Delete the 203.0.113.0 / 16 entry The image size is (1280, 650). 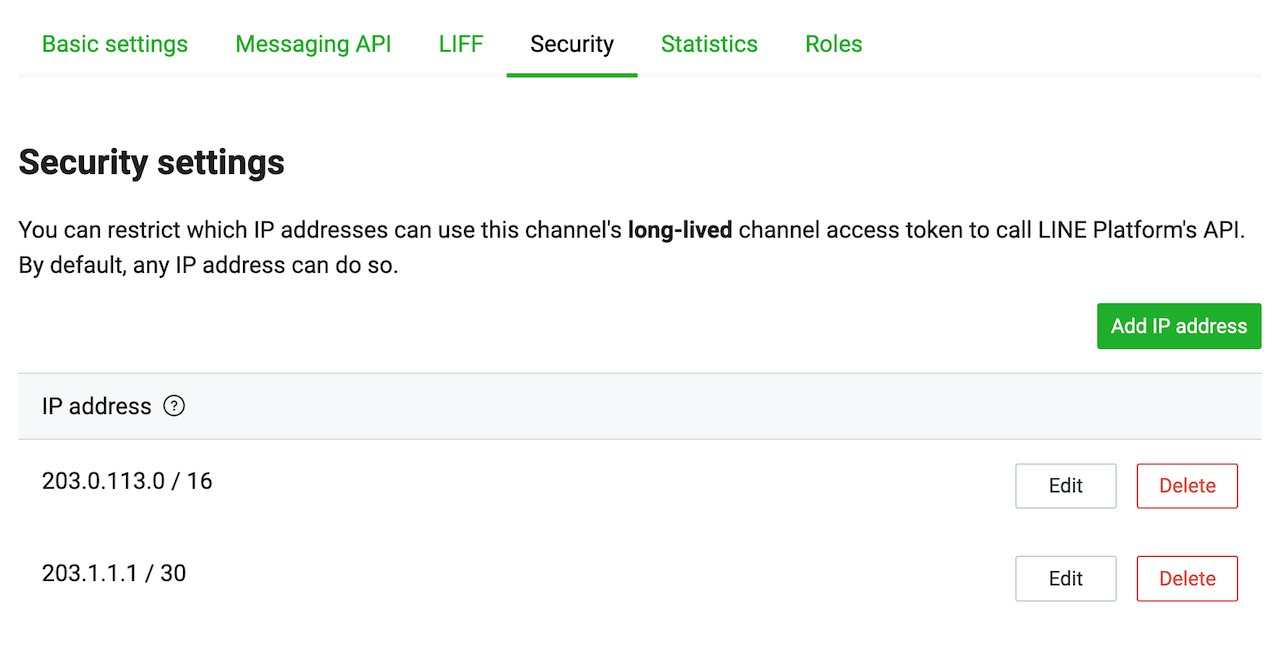1187,486
